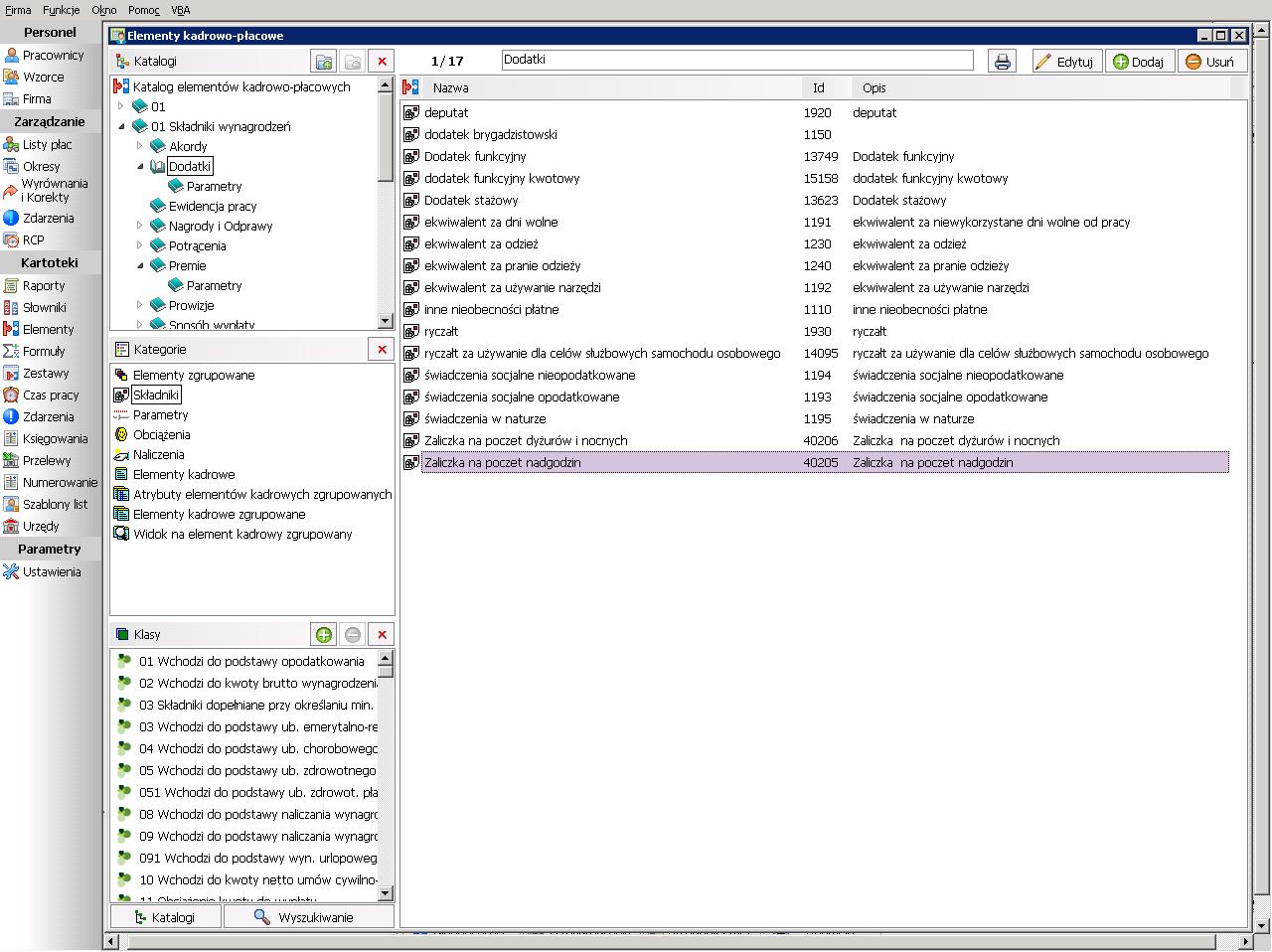
Task: Collapse the Premie tree node
Action: 140,265
